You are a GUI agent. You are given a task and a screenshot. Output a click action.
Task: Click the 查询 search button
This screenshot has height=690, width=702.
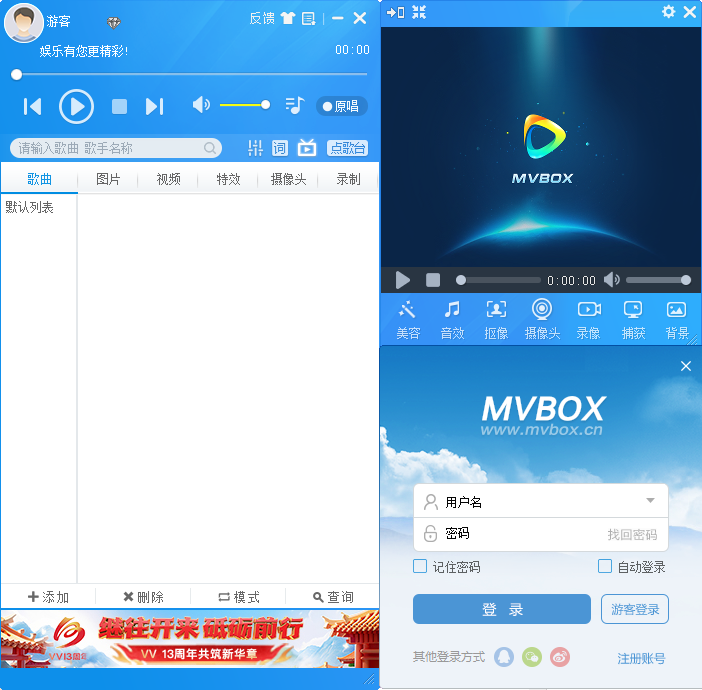click(333, 597)
